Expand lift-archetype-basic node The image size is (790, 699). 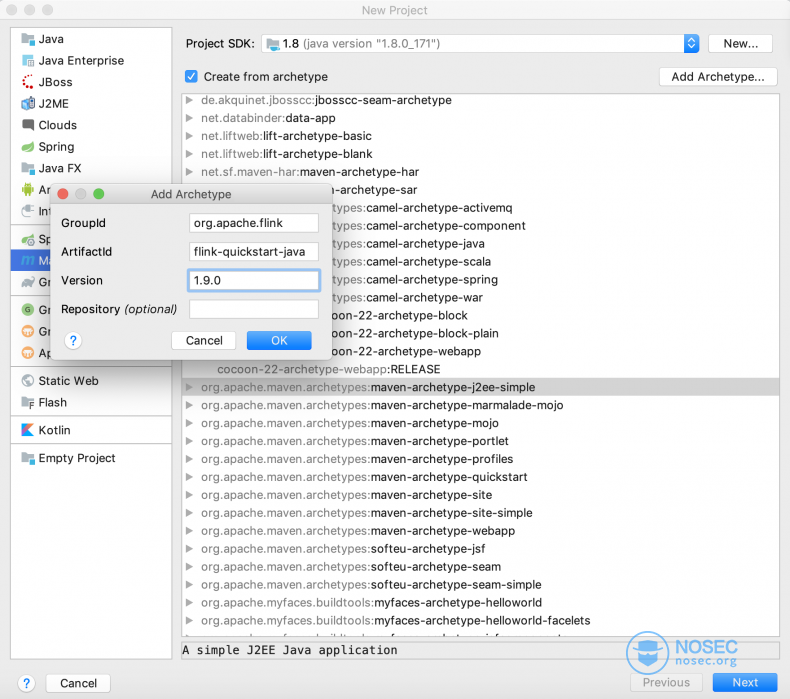point(189,136)
